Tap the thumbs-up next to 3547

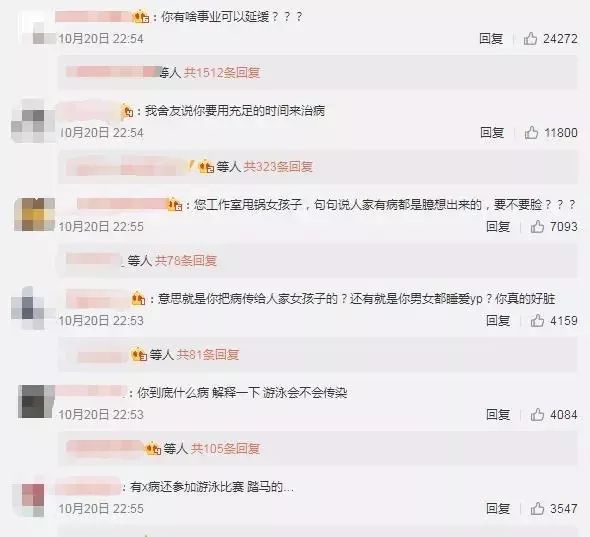pyautogui.click(x=537, y=508)
